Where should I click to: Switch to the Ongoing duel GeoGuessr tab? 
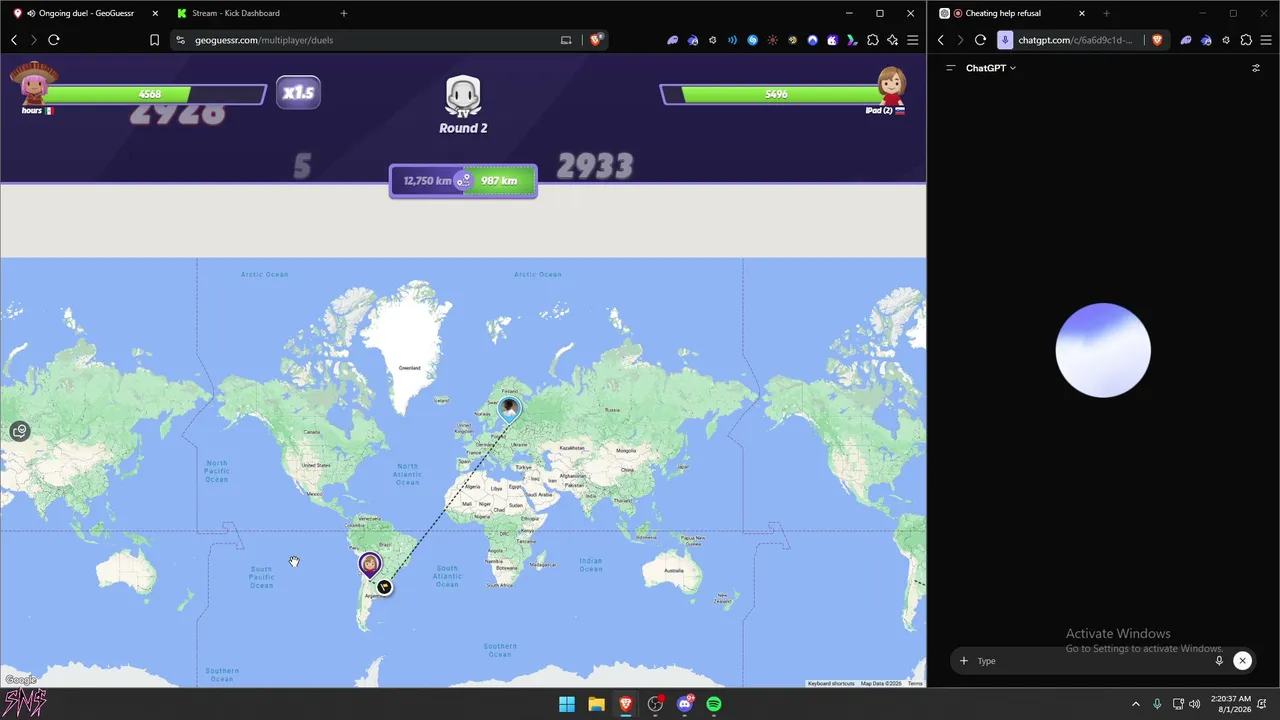pos(86,13)
